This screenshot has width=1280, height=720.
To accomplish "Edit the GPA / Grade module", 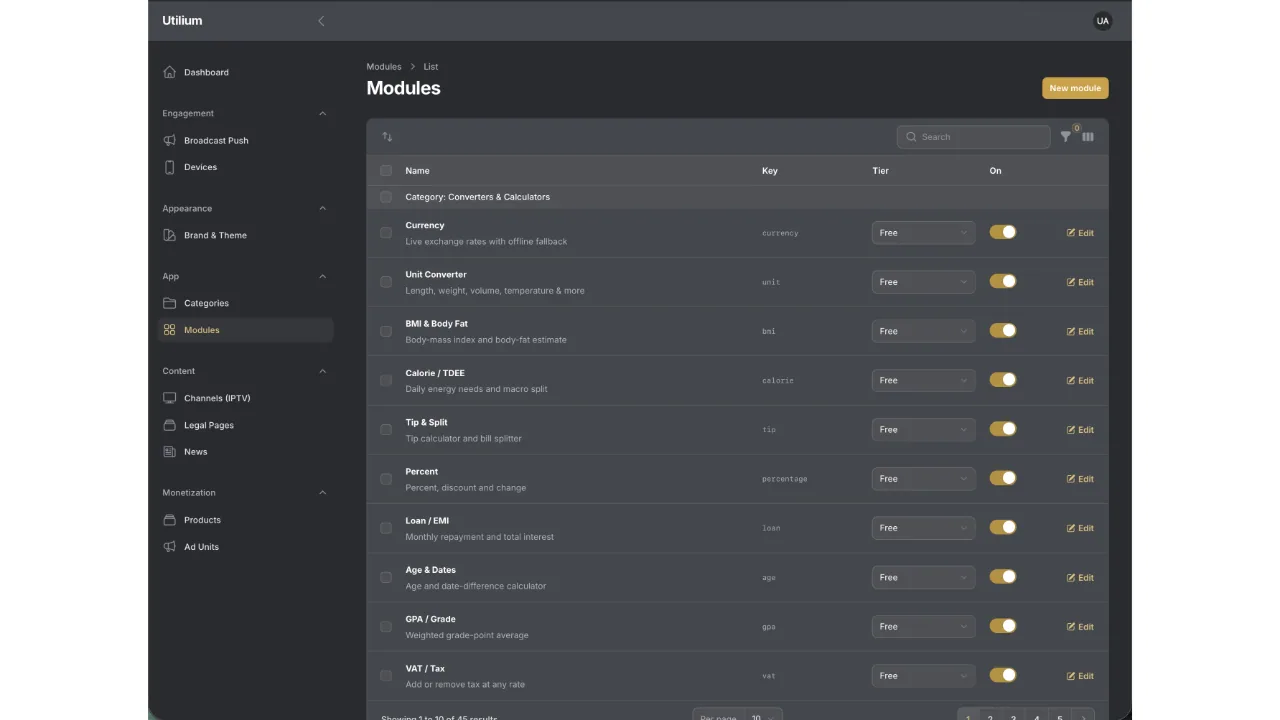I will tap(1080, 627).
